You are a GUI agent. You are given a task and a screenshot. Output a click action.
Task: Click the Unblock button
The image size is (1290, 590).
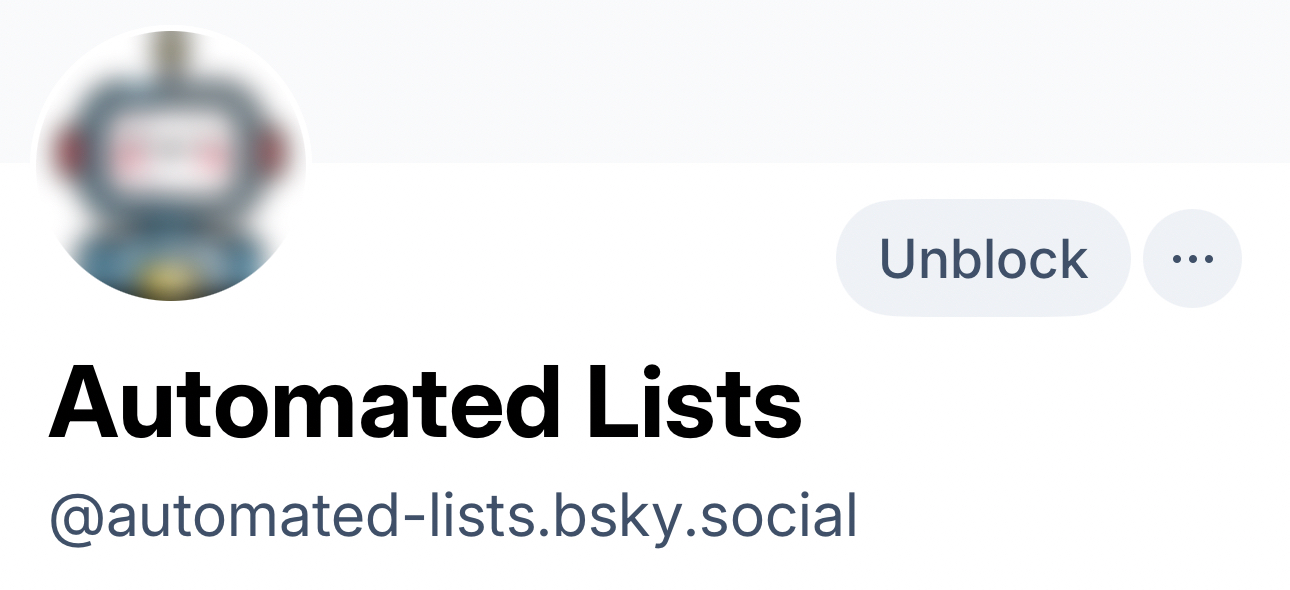982,259
